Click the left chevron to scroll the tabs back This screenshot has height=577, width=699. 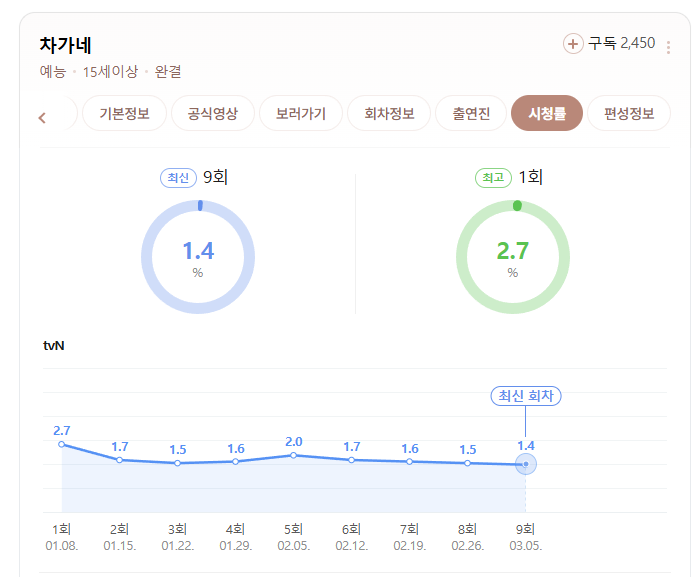click(42, 118)
